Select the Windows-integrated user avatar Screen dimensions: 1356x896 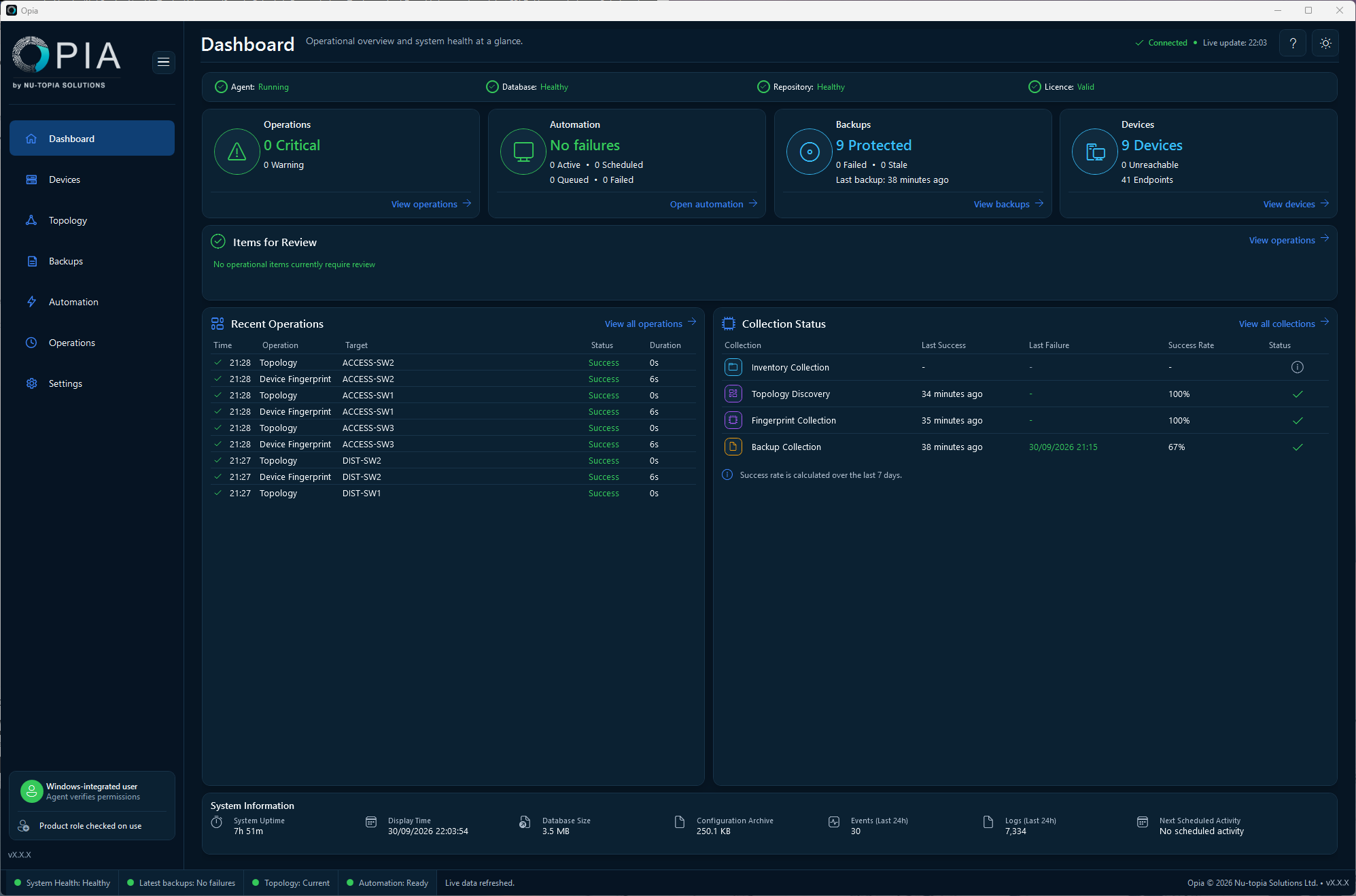(x=31, y=791)
